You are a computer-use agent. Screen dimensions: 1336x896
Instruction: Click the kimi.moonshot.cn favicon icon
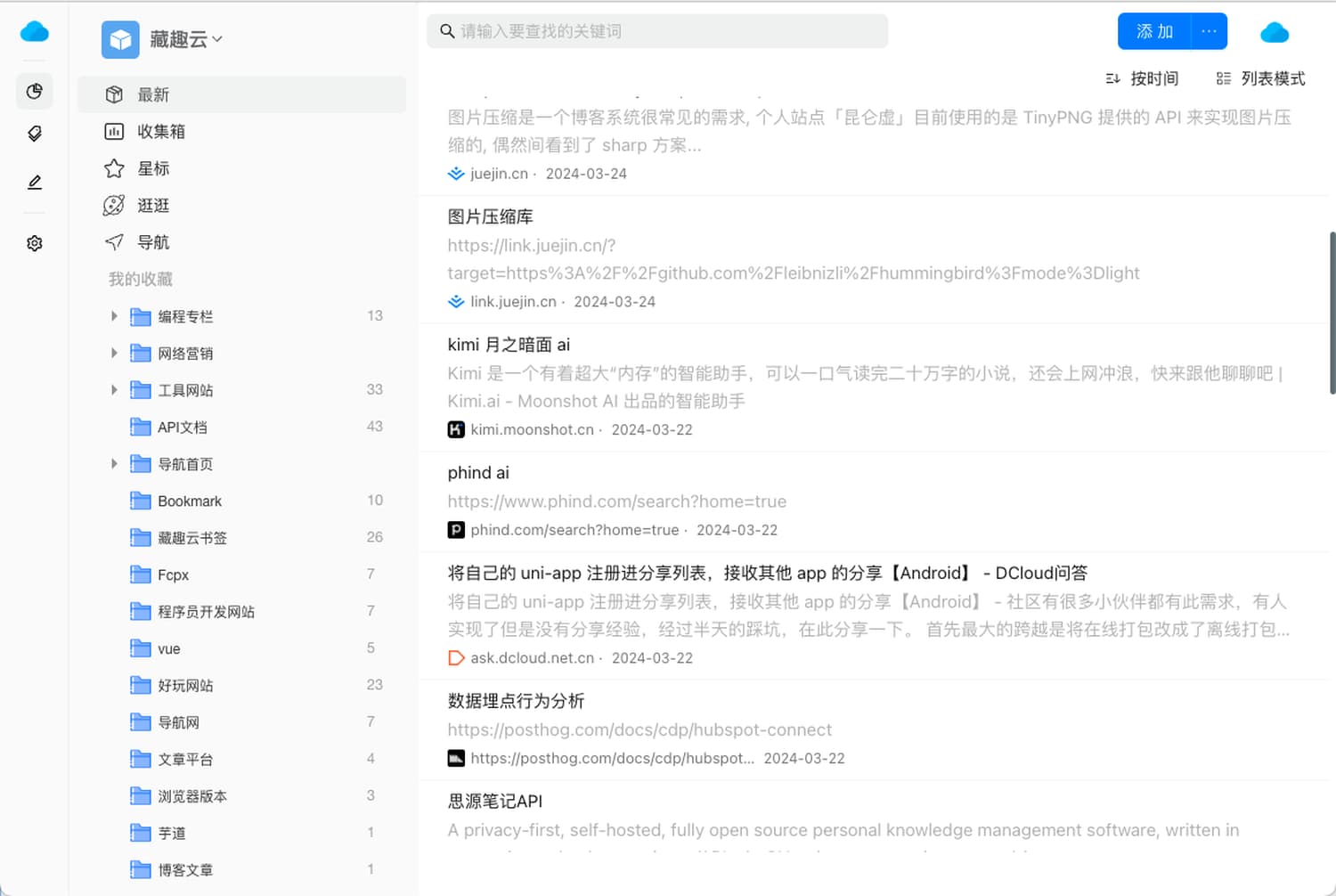(x=456, y=429)
